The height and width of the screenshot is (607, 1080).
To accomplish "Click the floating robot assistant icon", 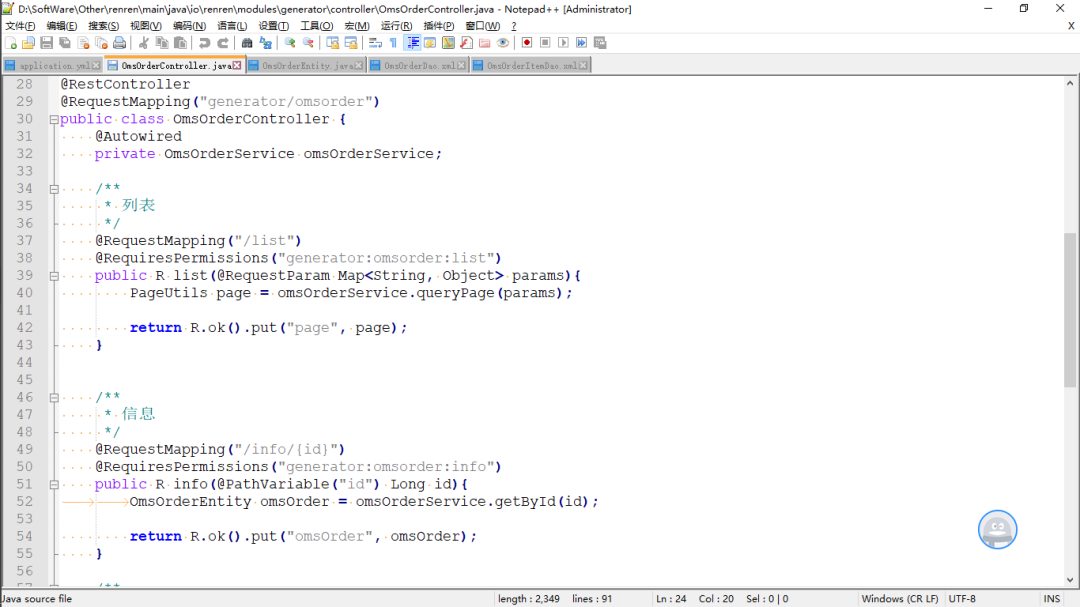I will tap(996, 530).
